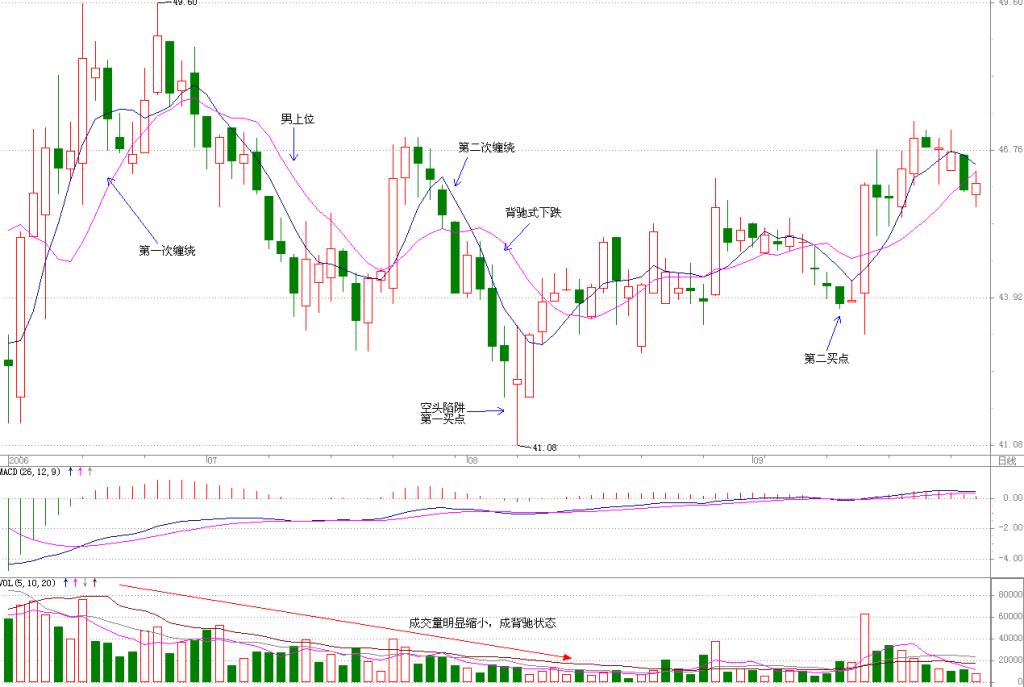Click the 41.08 low price label

(545, 448)
